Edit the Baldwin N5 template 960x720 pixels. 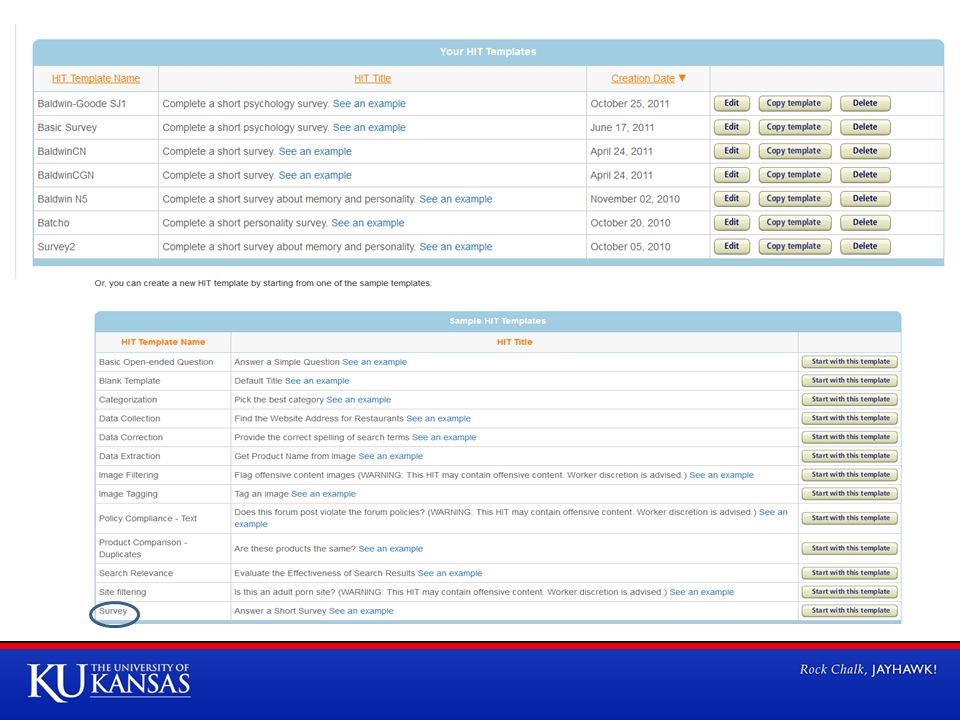pos(732,199)
